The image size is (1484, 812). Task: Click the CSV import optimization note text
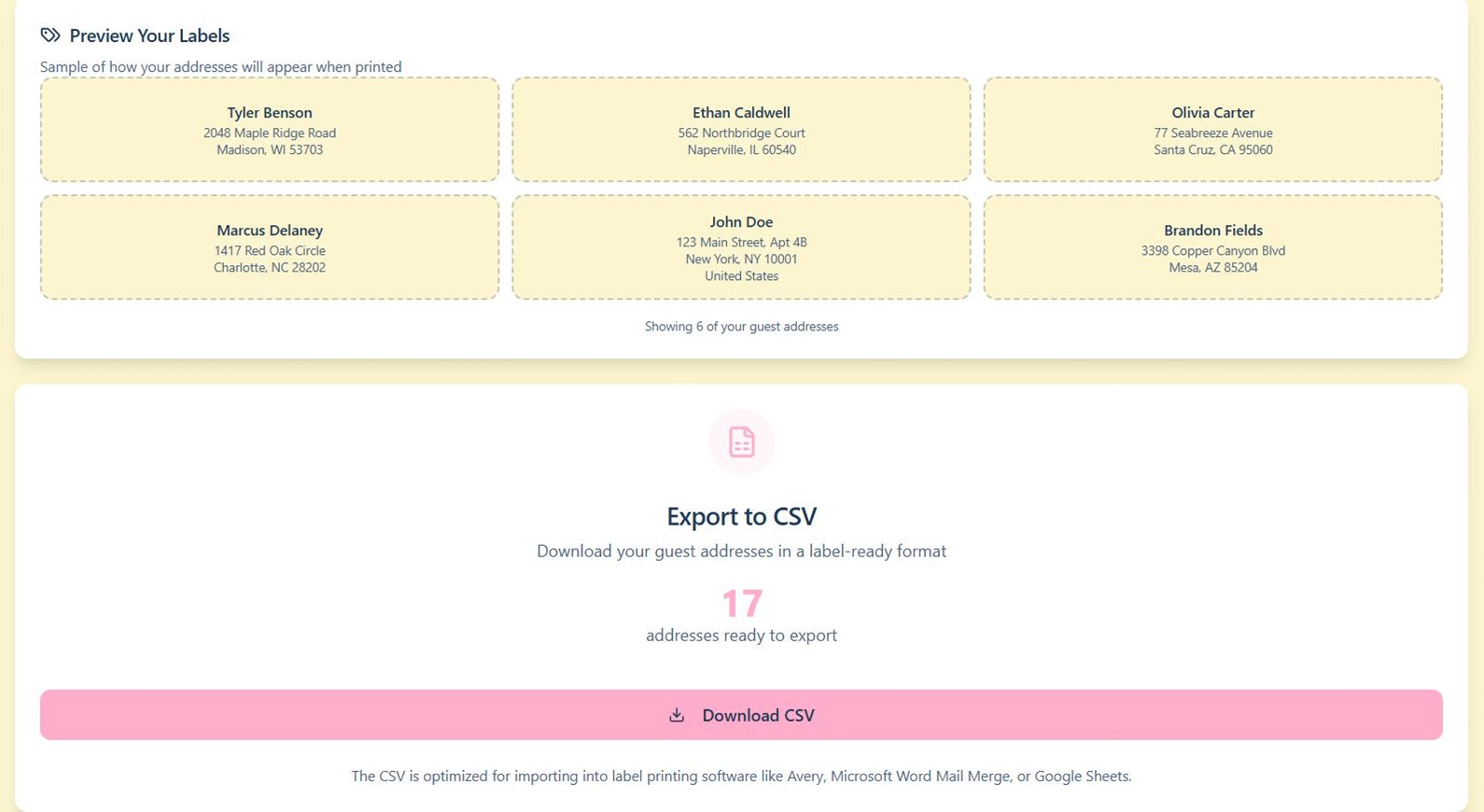pos(741,776)
